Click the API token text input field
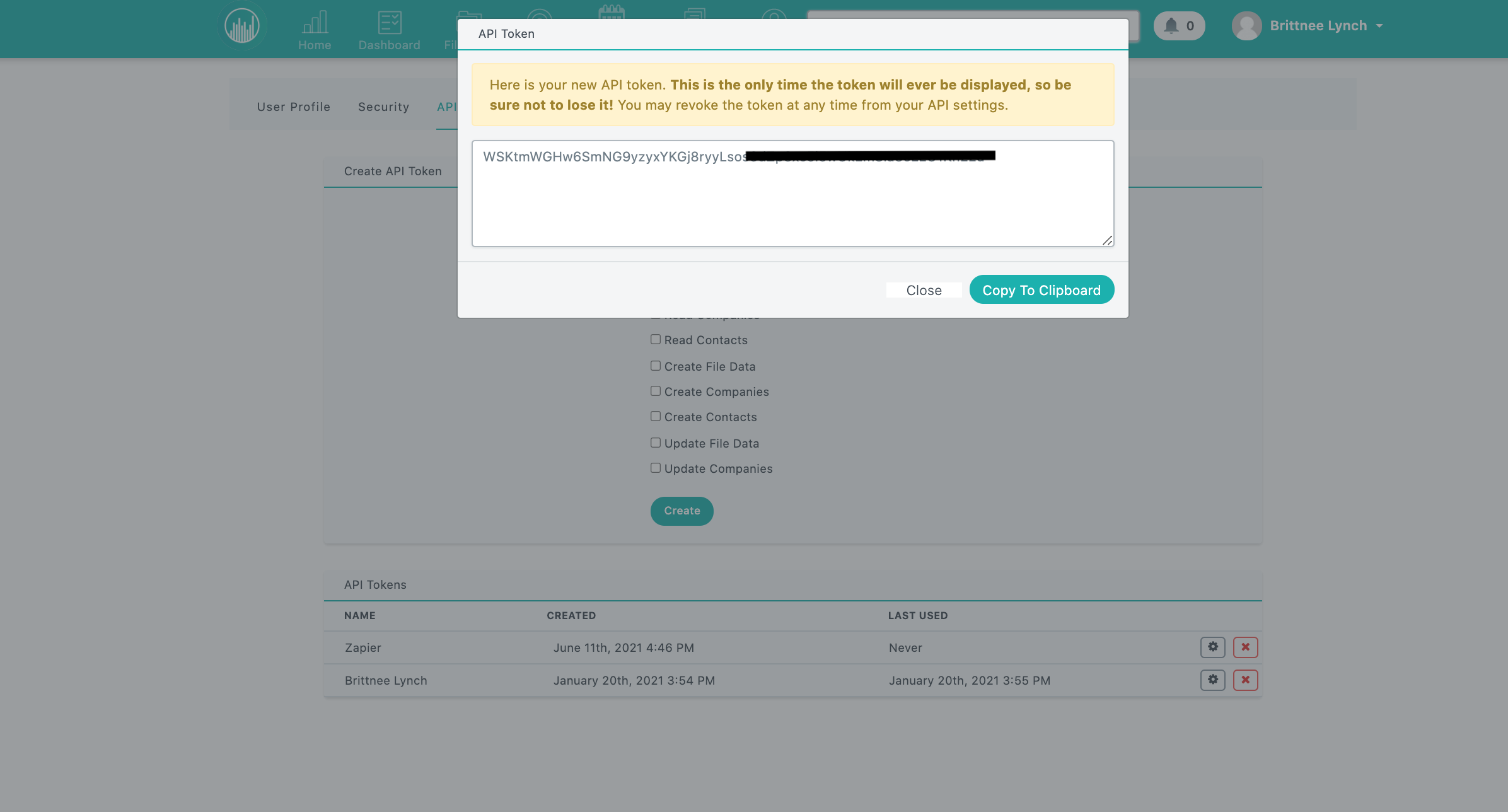 coord(792,193)
